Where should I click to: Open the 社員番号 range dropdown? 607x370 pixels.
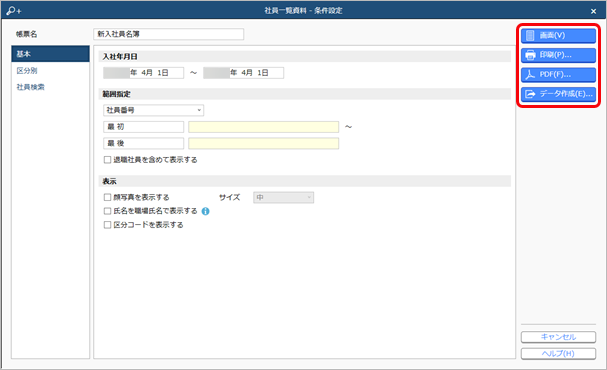(x=153, y=110)
